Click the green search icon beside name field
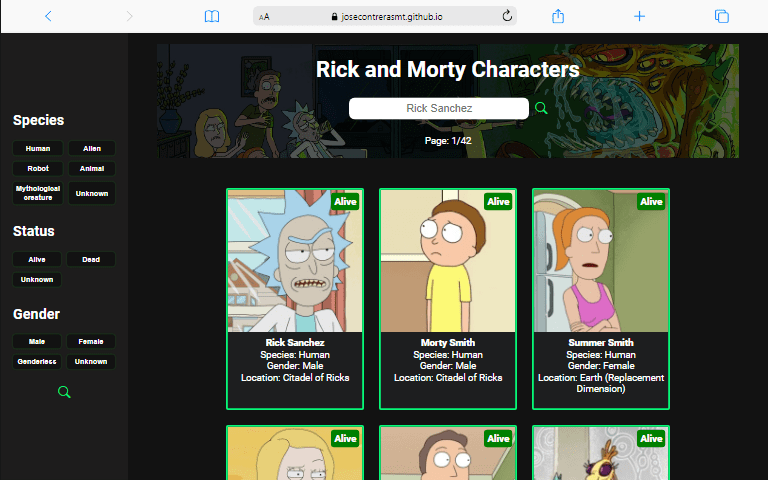 pos(541,108)
